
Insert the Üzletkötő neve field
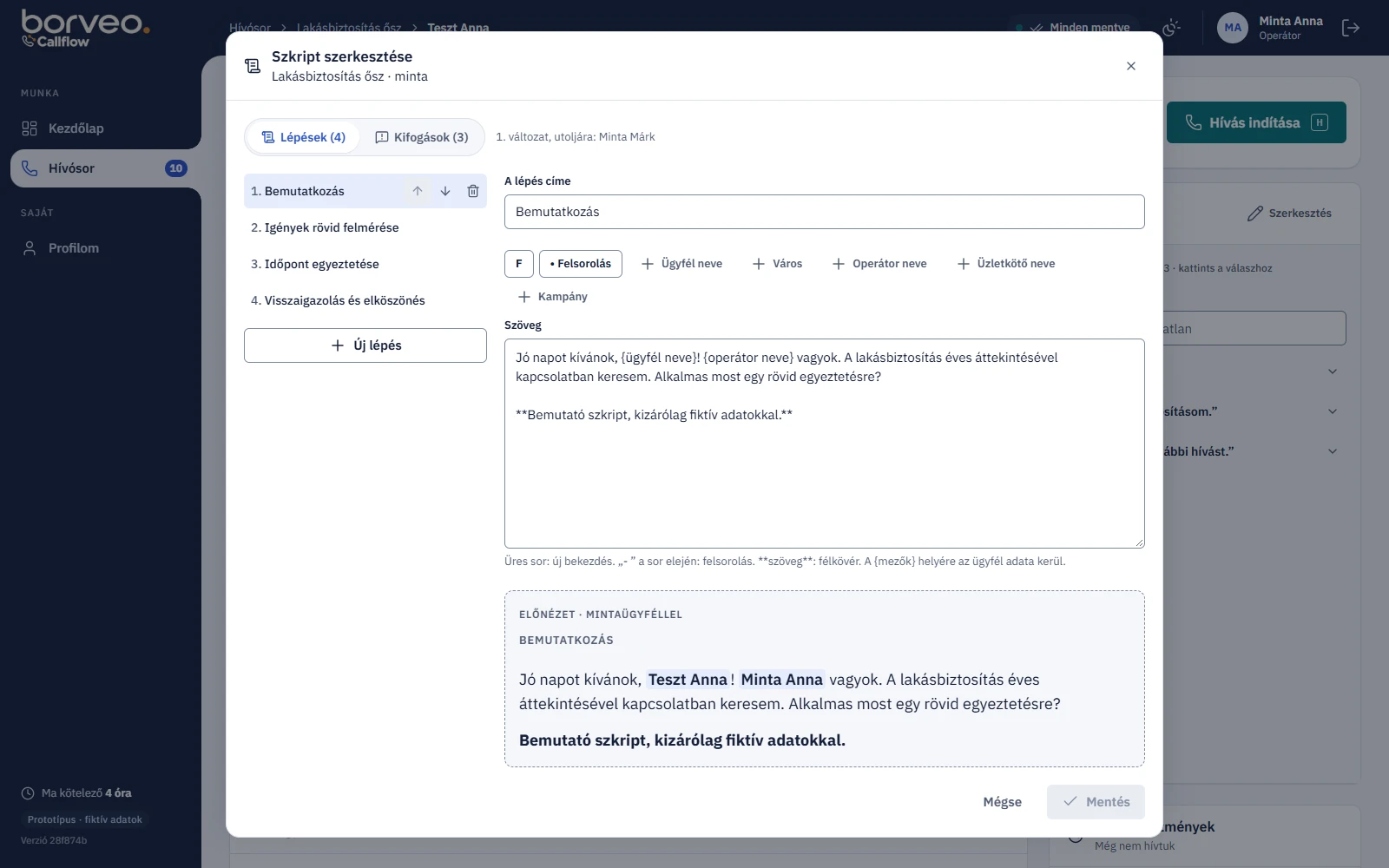[x=1006, y=264]
